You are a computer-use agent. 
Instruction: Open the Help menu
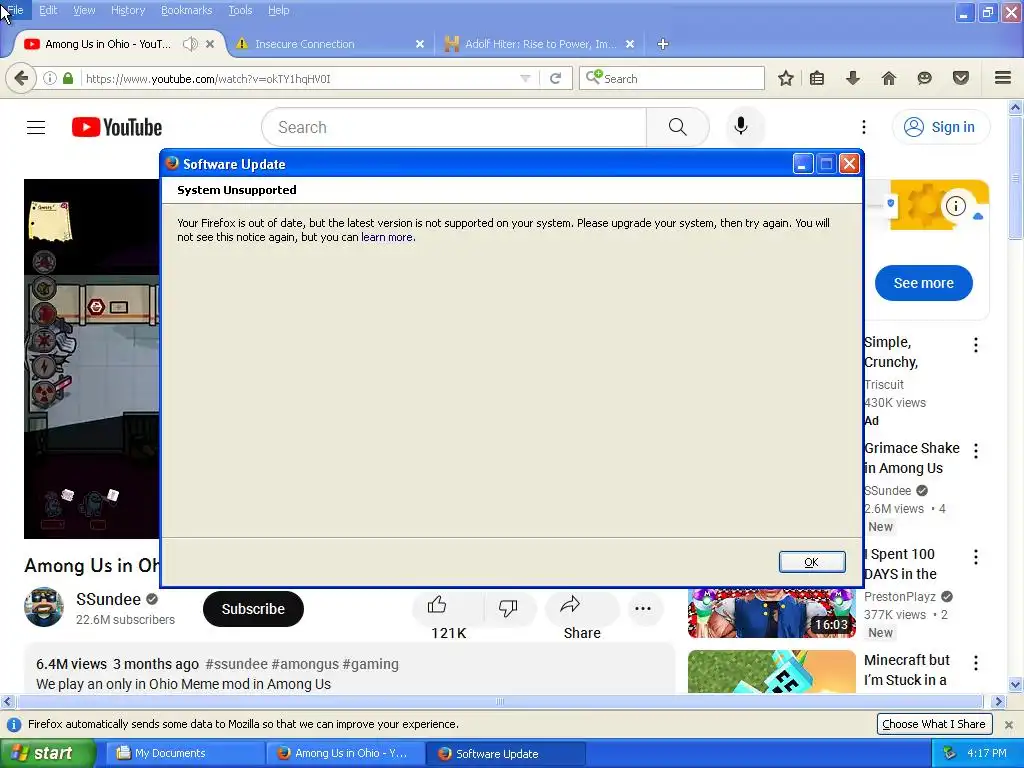[278, 10]
